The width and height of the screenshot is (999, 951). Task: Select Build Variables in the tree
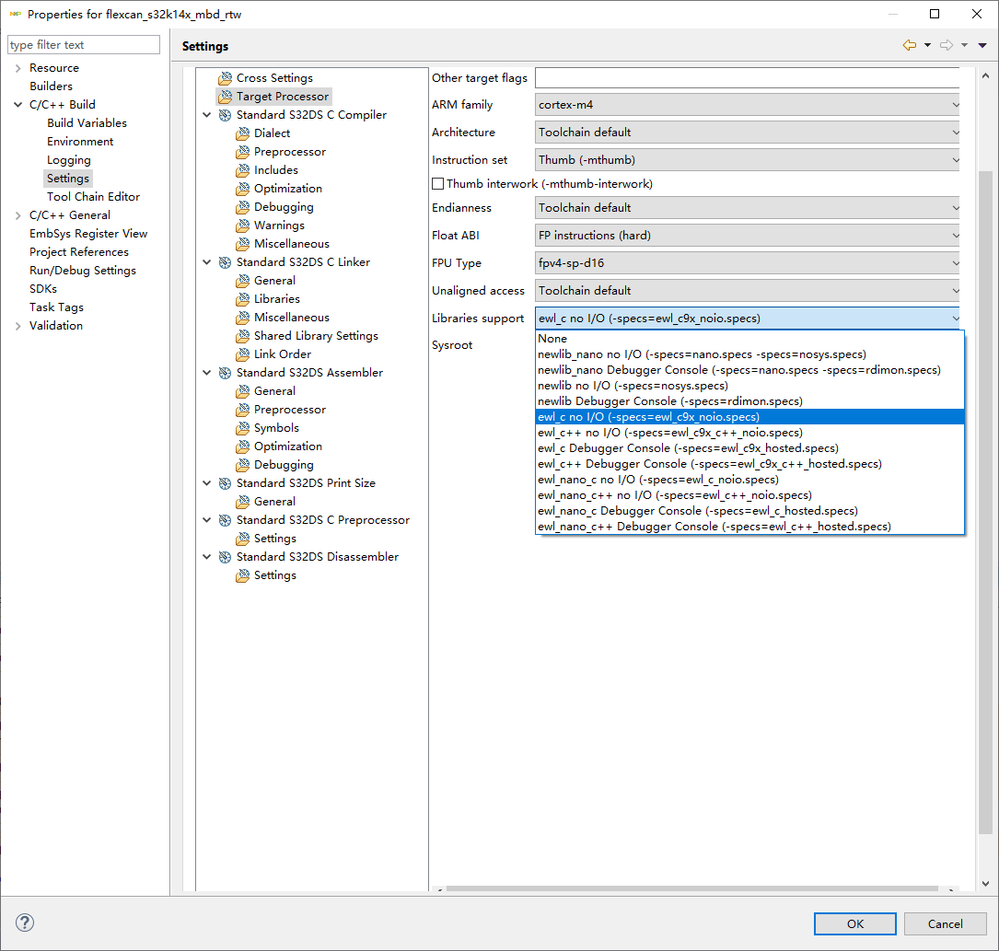coord(87,123)
